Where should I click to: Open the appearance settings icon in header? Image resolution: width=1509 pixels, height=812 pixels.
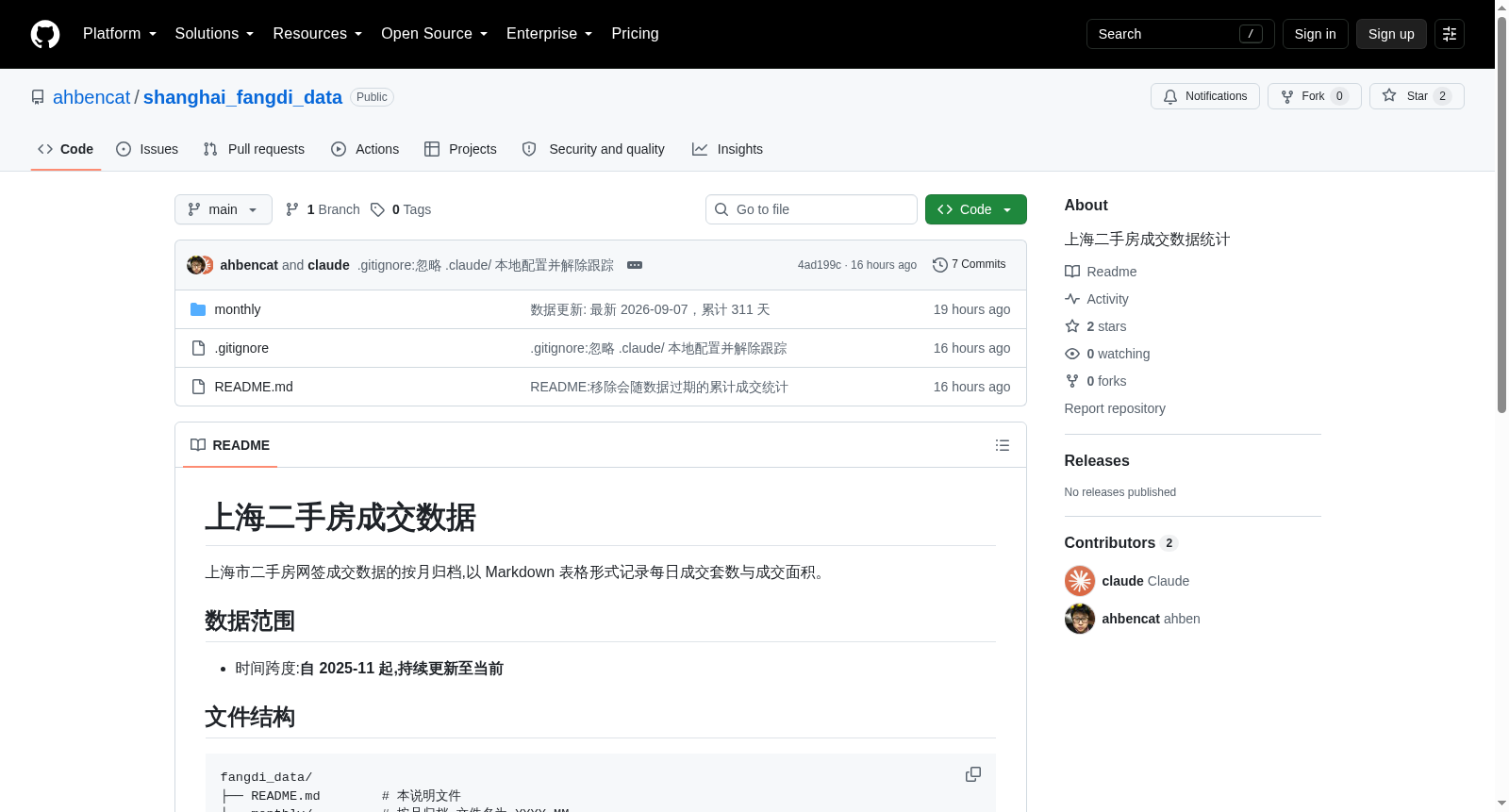tap(1450, 34)
